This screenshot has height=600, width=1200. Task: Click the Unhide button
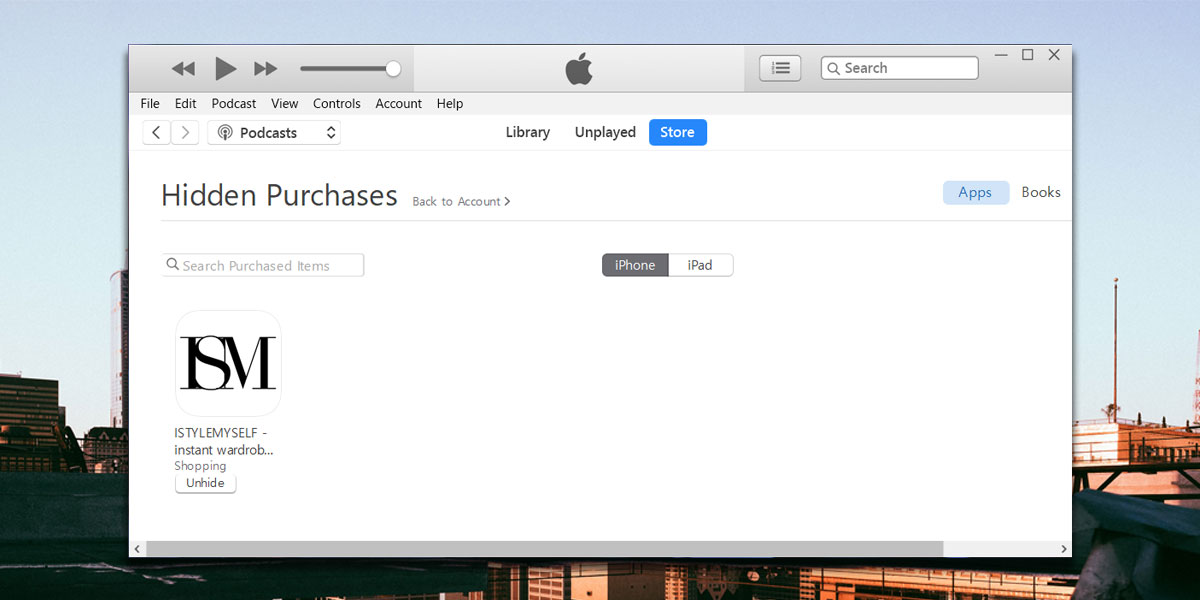[206, 483]
